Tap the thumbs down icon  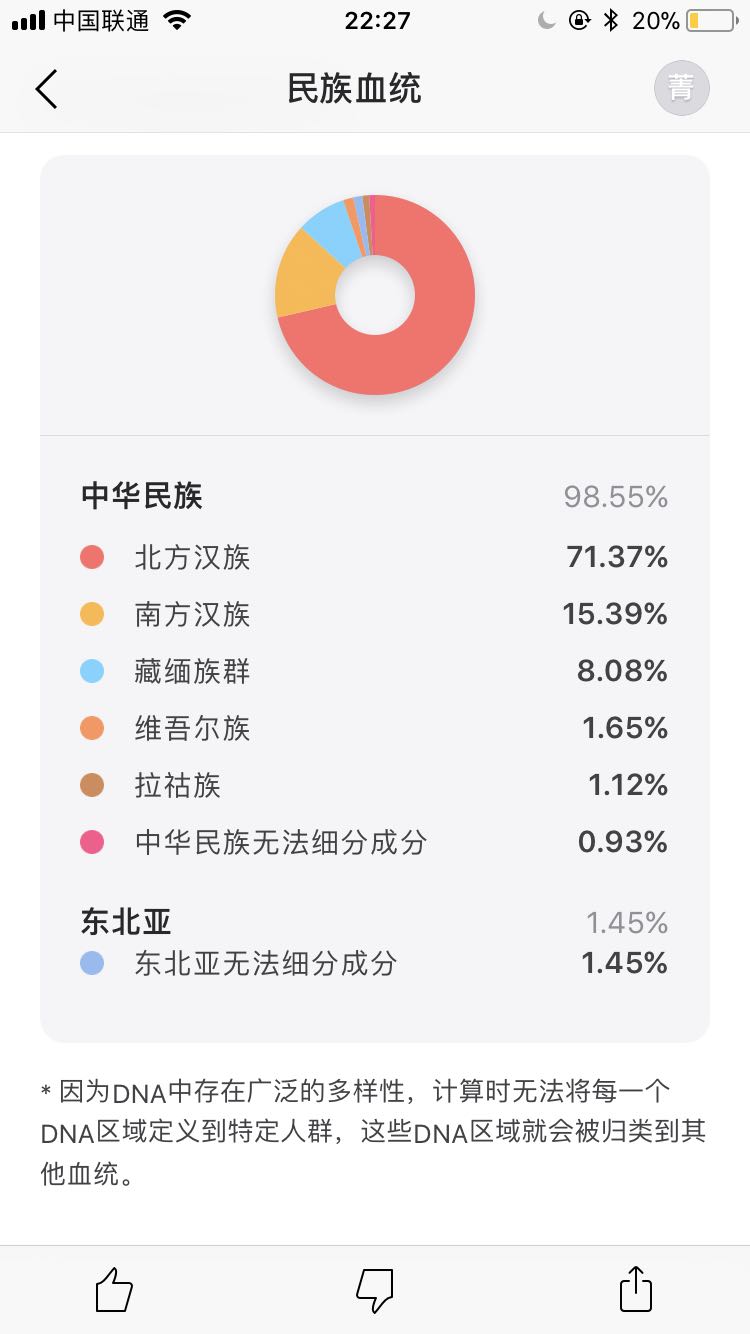375,1290
